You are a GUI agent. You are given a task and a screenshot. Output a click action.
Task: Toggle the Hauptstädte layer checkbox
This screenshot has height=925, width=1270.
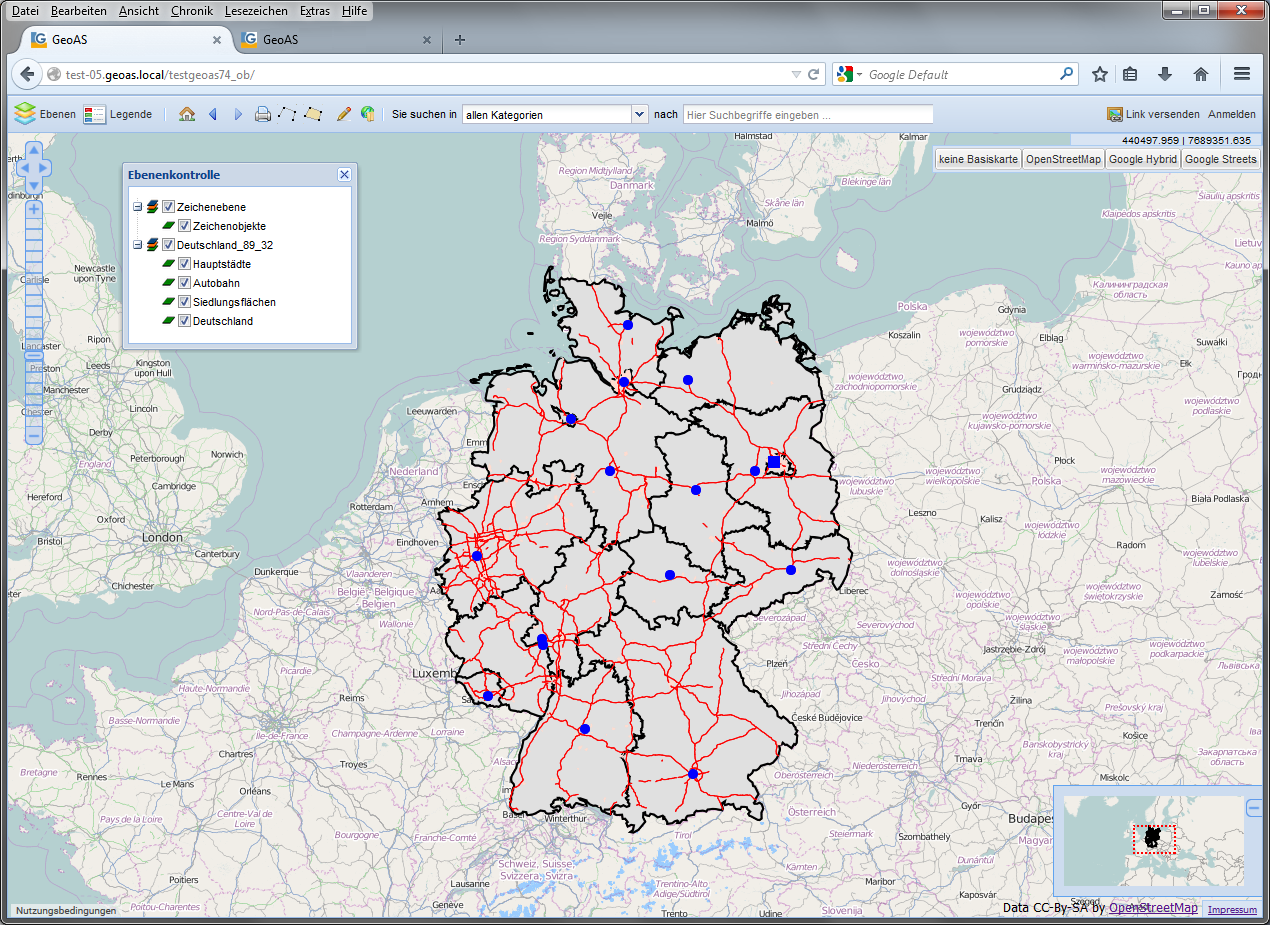184,264
